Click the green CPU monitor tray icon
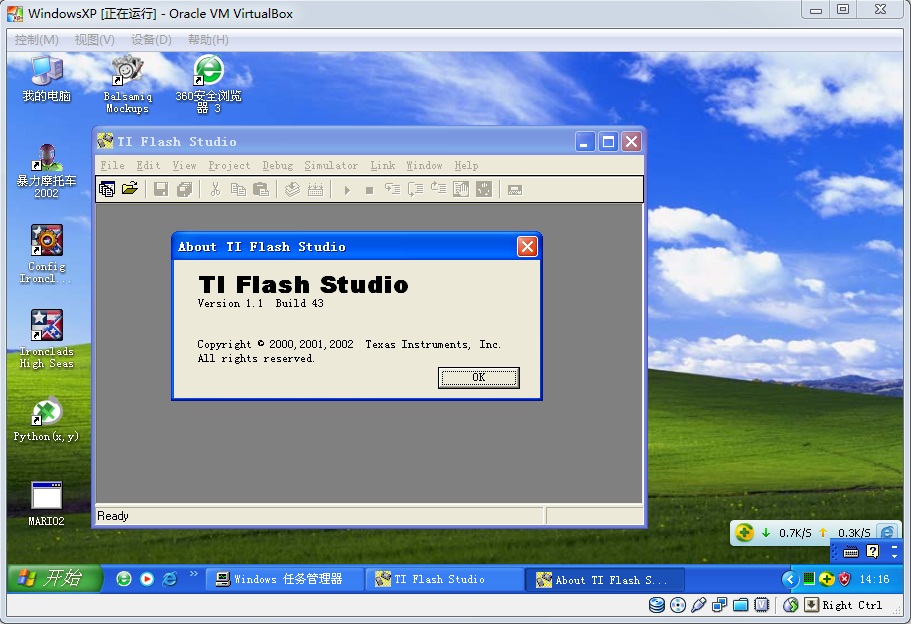This screenshot has width=911, height=624. [809, 579]
